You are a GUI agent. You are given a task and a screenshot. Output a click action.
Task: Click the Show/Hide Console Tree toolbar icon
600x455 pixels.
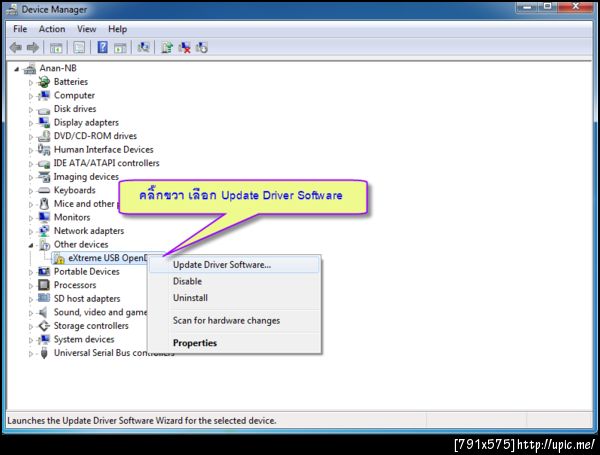[56, 48]
